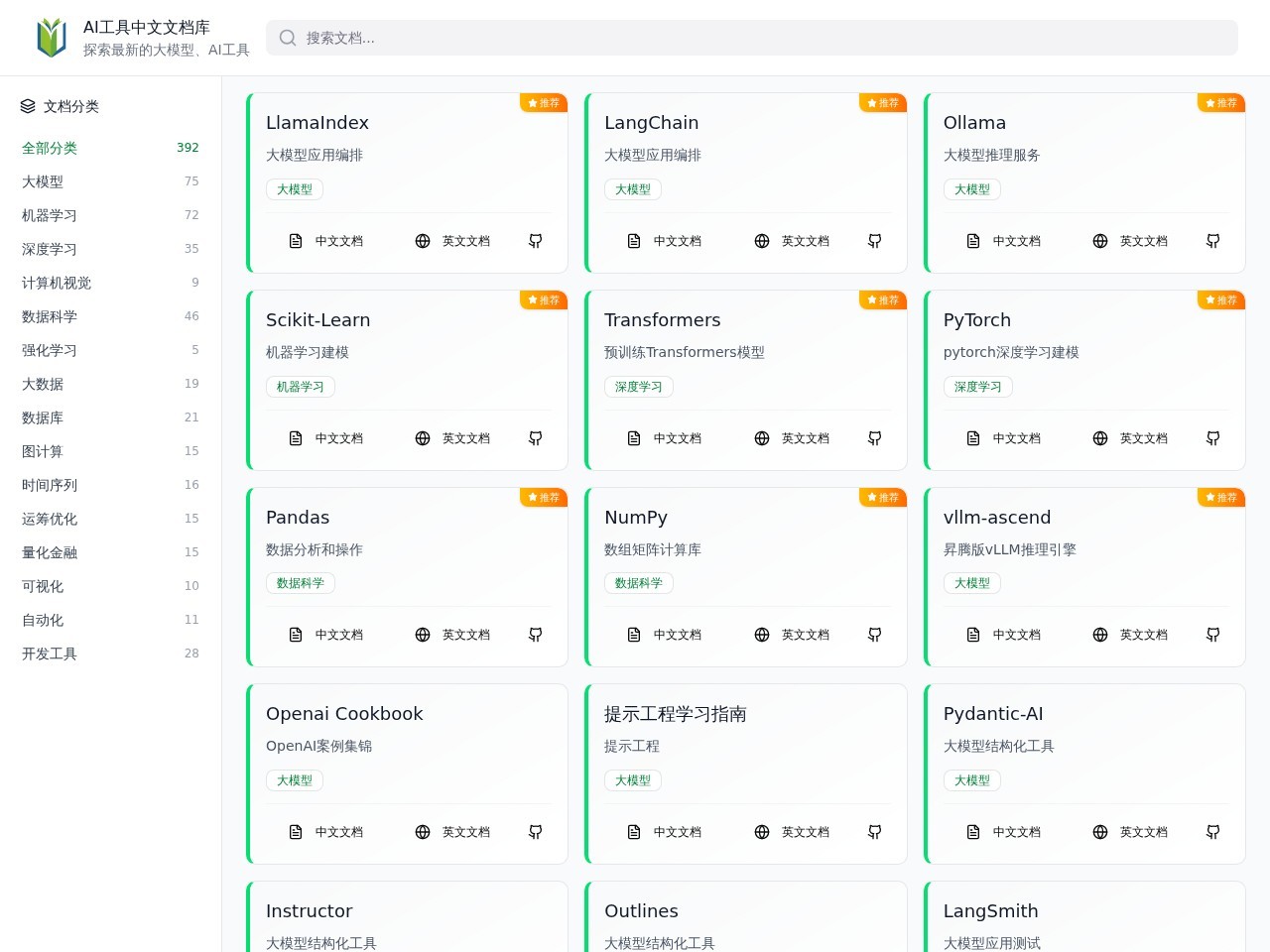Screen dimensions: 1270x952
Task: Click the GitHub icon on PyTorch card
Action: 1212,438
